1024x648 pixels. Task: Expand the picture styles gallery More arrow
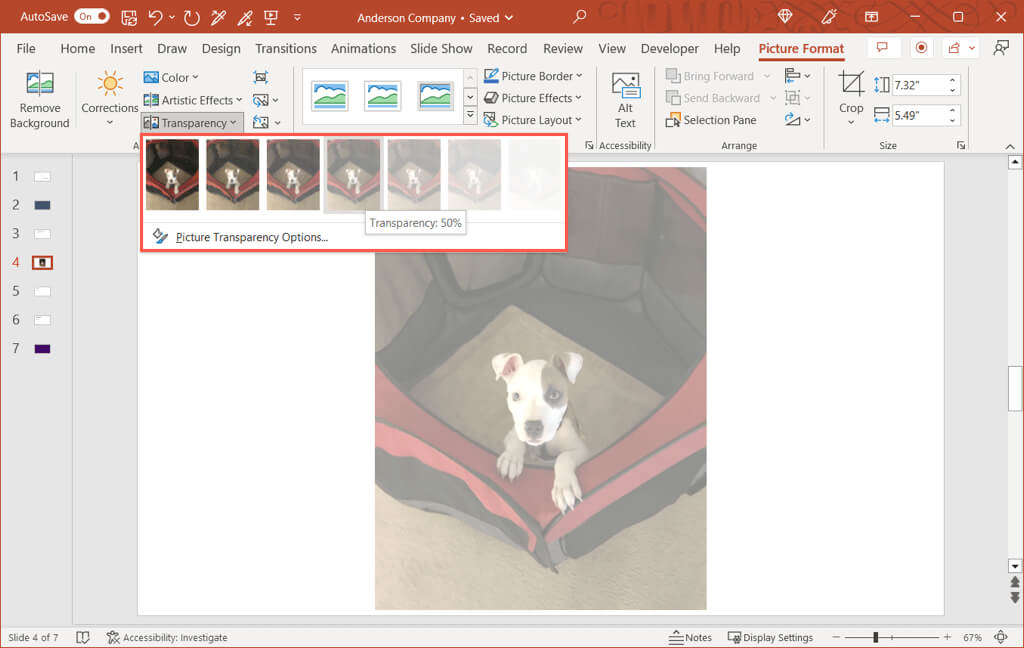click(x=470, y=116)
